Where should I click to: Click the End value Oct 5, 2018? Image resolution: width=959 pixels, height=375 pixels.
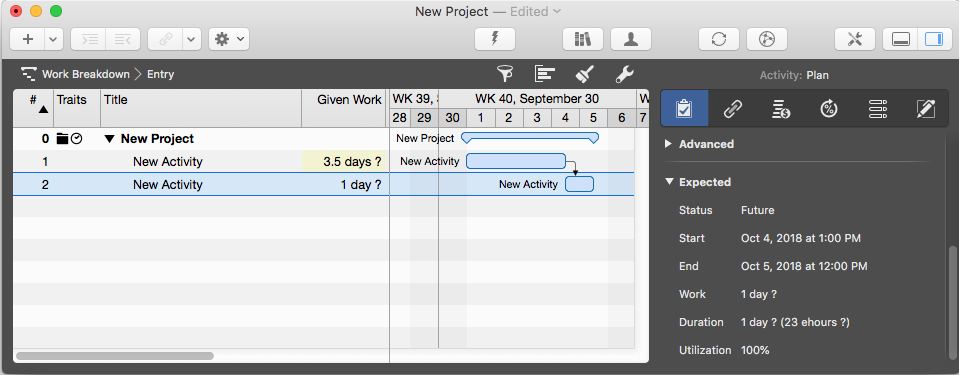tap(804, 267)
